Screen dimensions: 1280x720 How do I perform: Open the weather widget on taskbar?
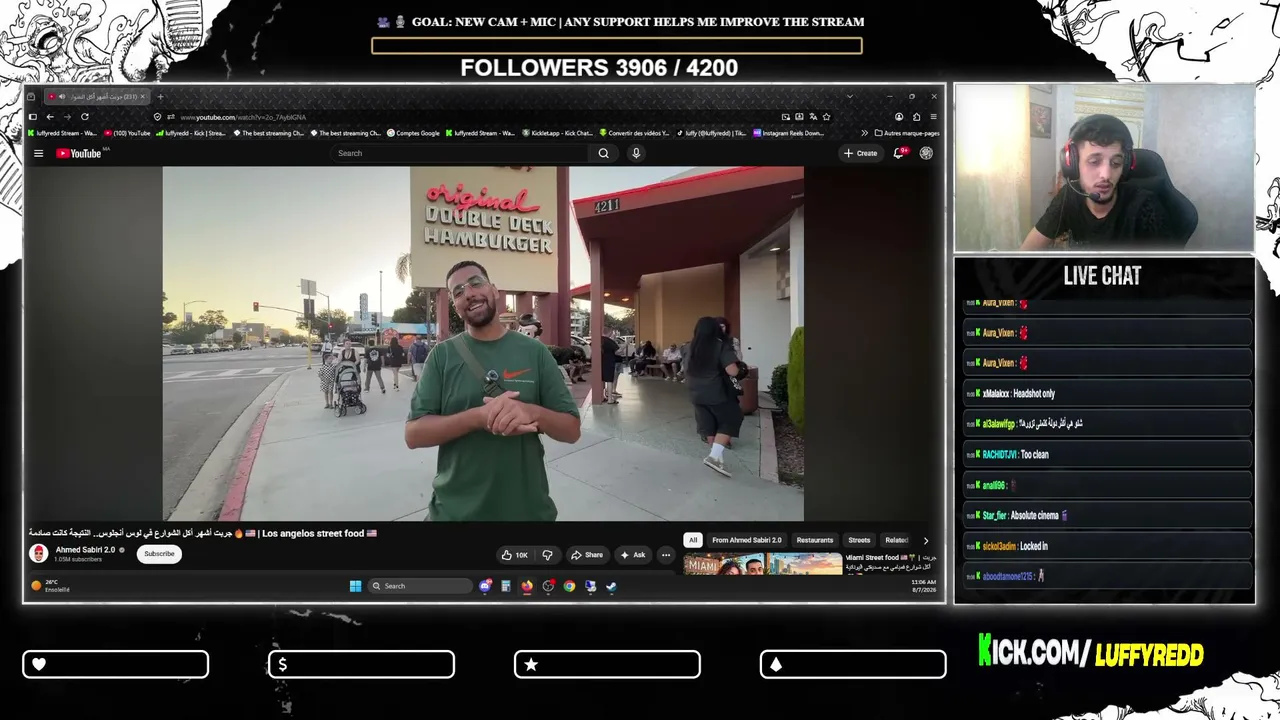pyautogui.click(x=52, y=586)
